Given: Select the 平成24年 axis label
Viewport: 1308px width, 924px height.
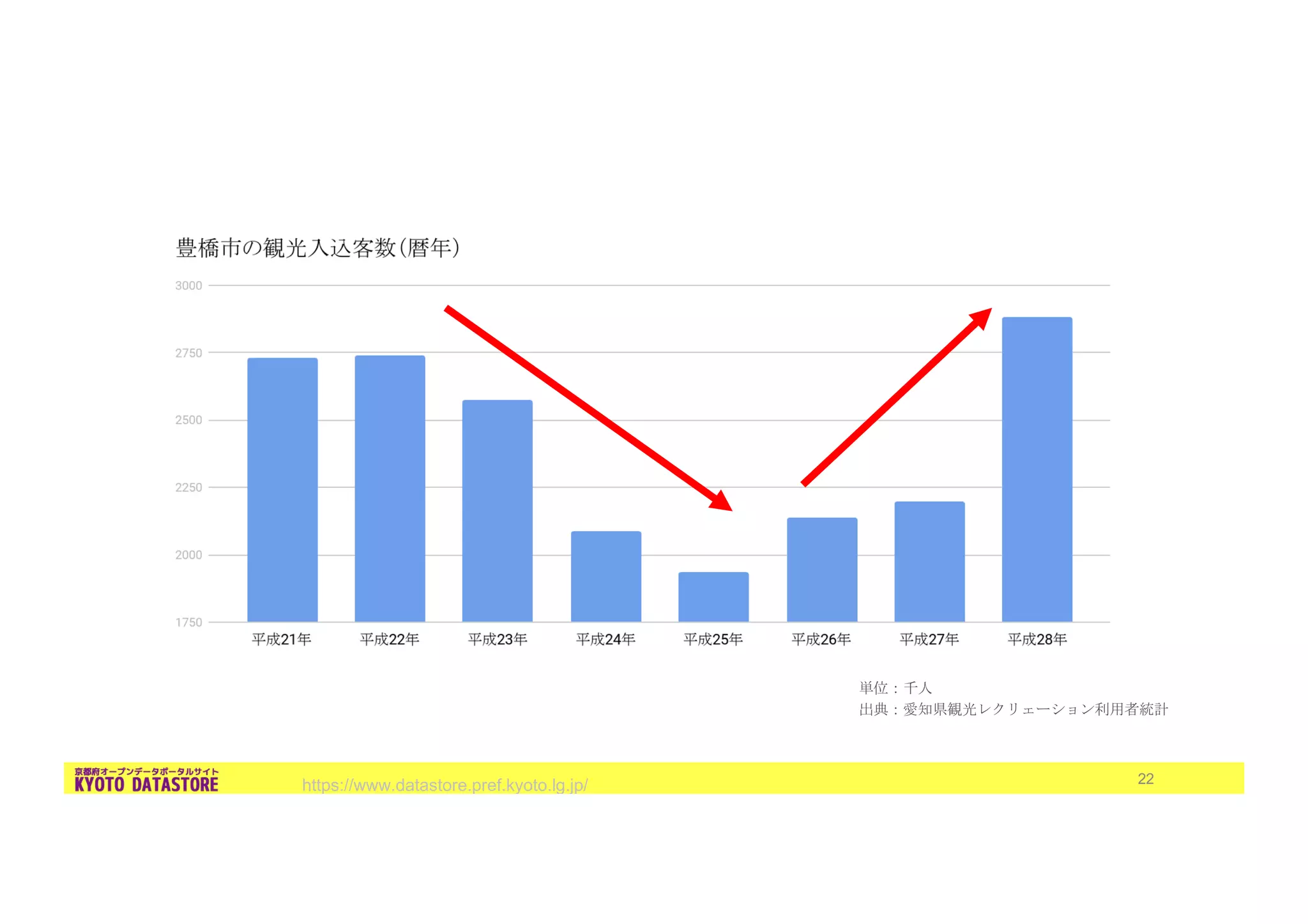Looking at the screenshot, I should (605, 639).
